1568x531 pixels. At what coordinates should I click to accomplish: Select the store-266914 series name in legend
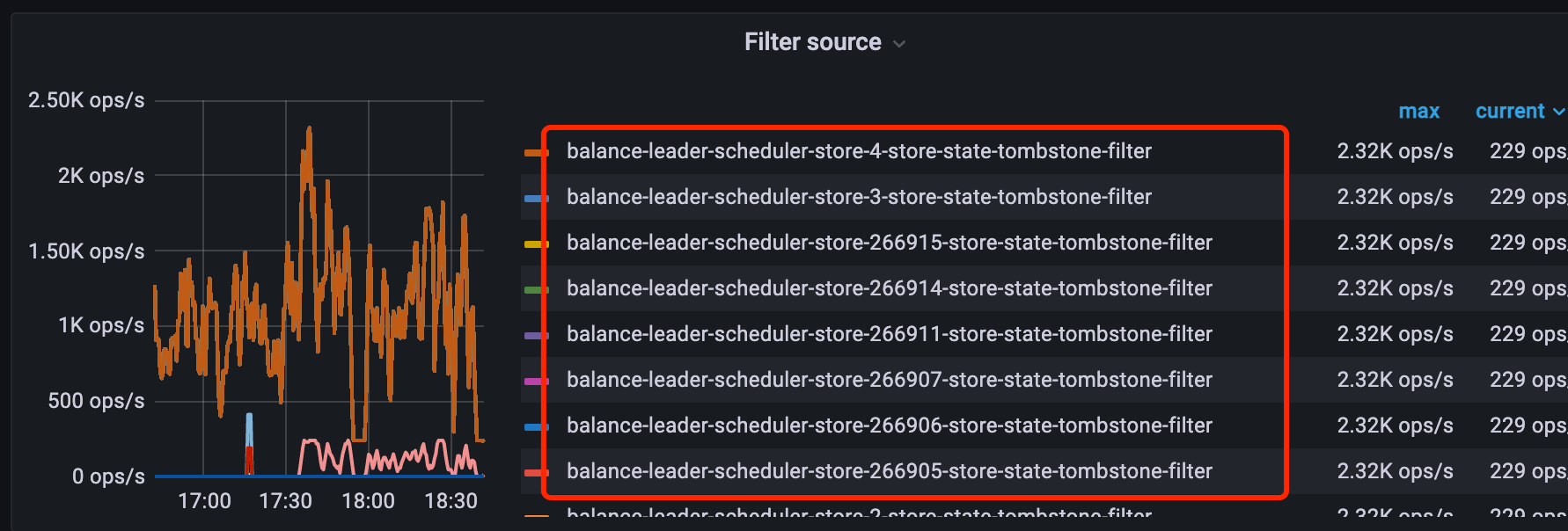(x=890, y=287)
